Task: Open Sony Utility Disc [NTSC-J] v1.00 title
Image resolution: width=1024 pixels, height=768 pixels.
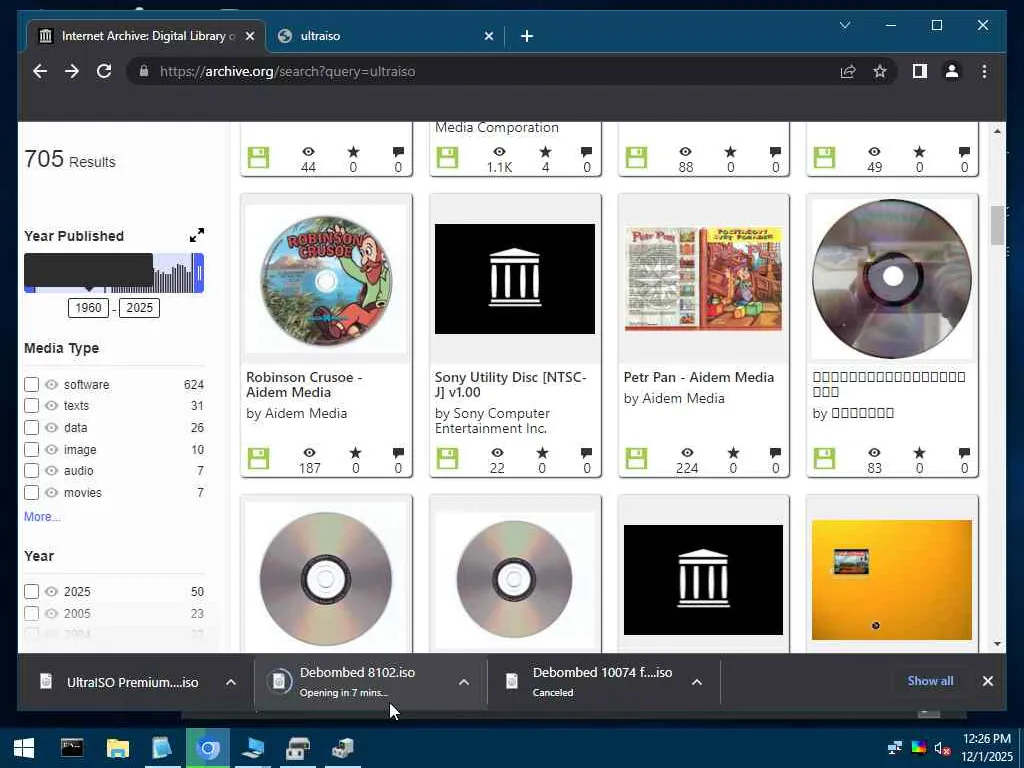Action: pos(511,385)
